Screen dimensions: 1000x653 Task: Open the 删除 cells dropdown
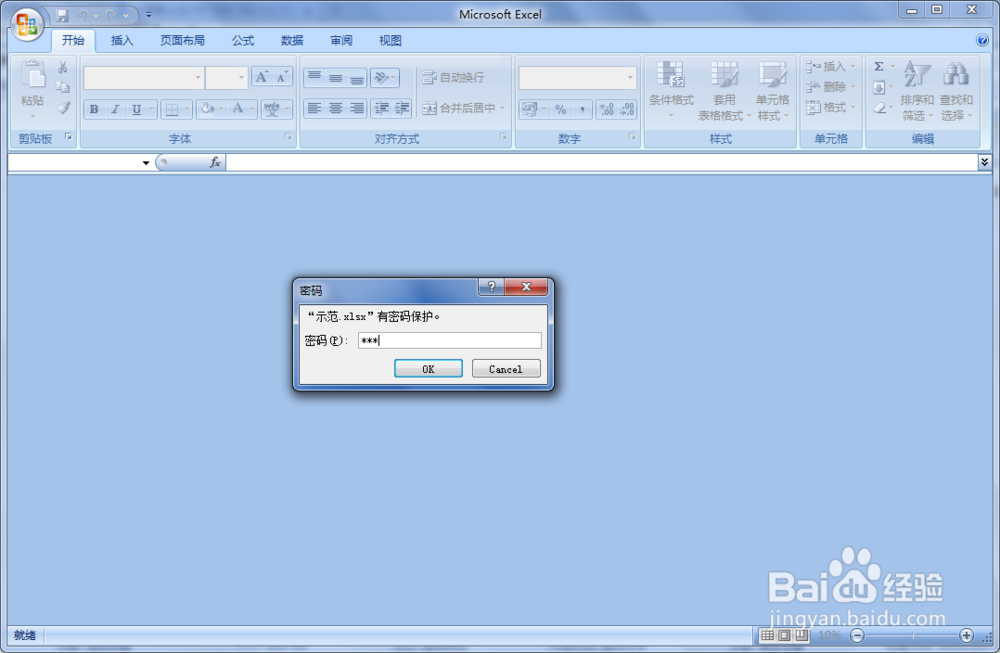tap(830, 87)
